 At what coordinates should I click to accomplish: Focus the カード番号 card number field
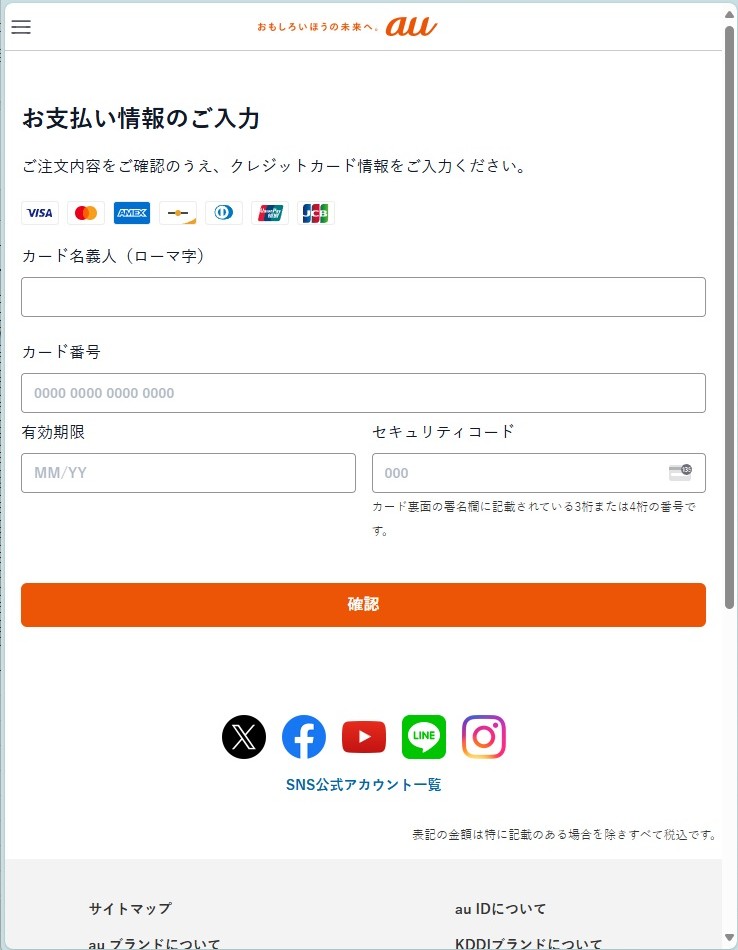point(364,393)
